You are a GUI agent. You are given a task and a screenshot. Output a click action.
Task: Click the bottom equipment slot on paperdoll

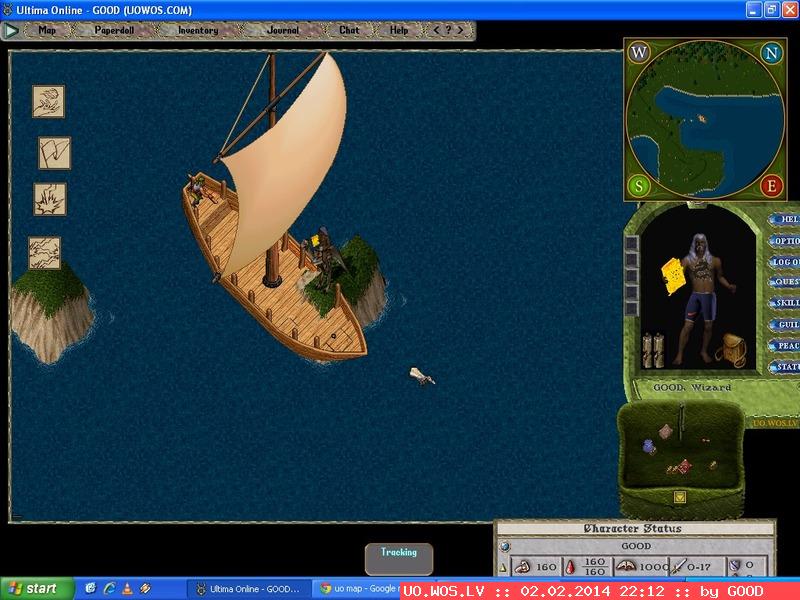tap(632, 308)
